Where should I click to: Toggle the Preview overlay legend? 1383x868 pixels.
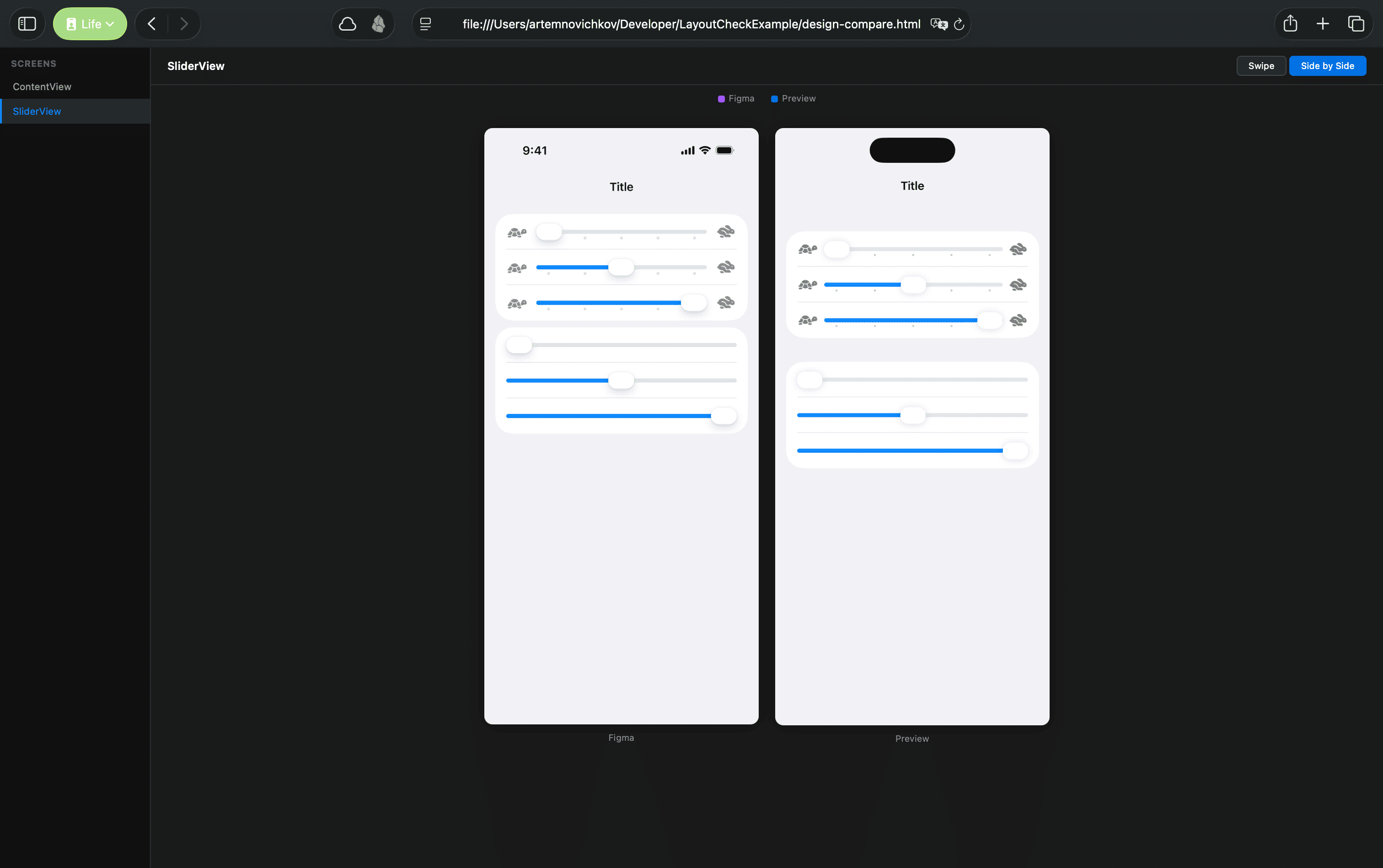tap(793, 98)
